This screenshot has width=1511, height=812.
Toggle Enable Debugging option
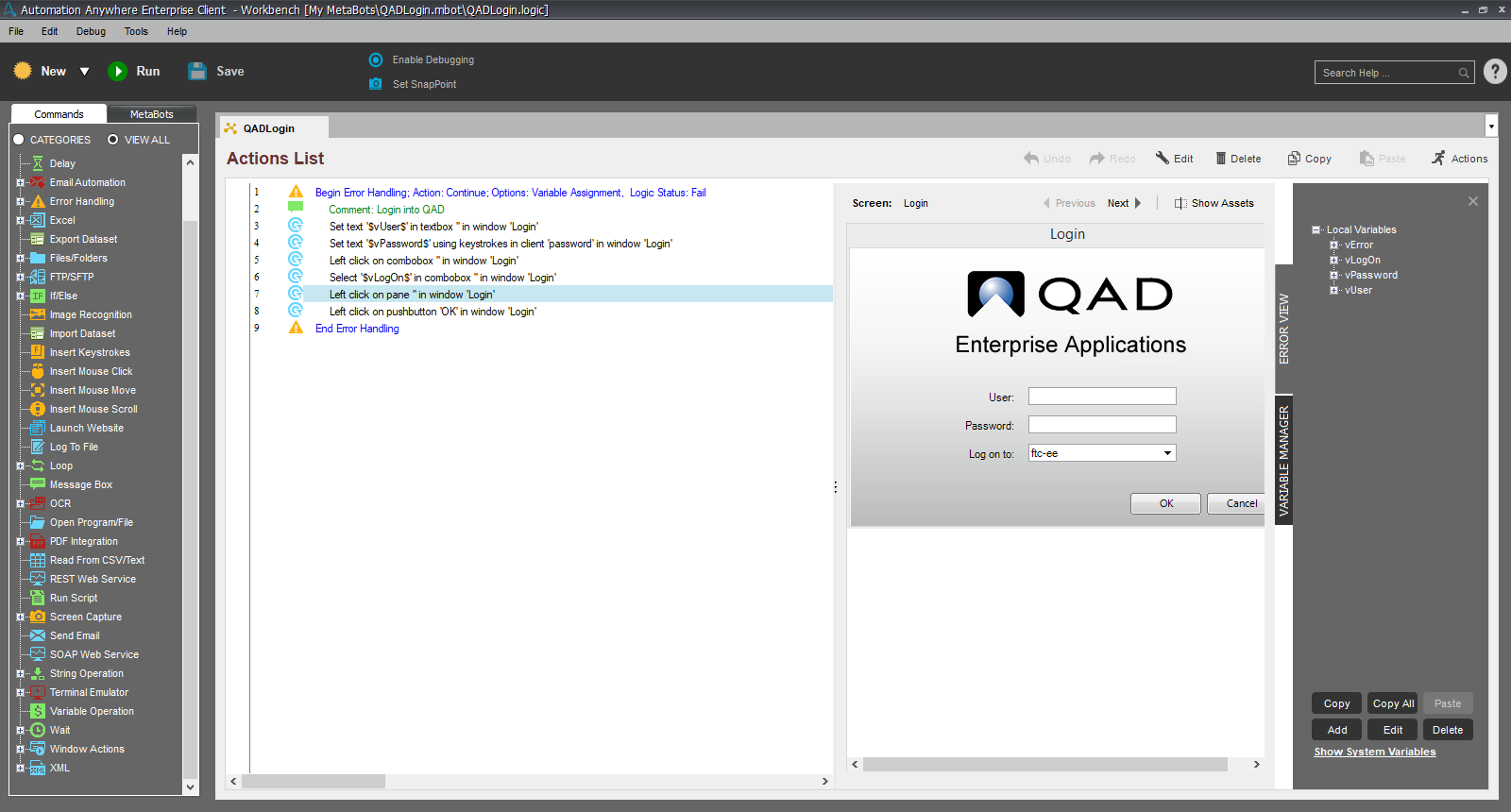(376, 59)
